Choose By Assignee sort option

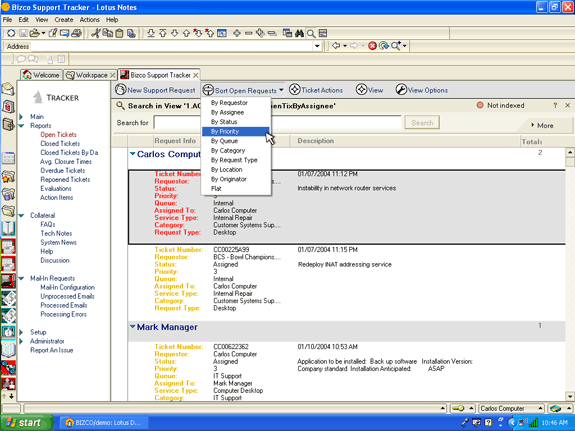pyautogui.click(x=227, y=112)
